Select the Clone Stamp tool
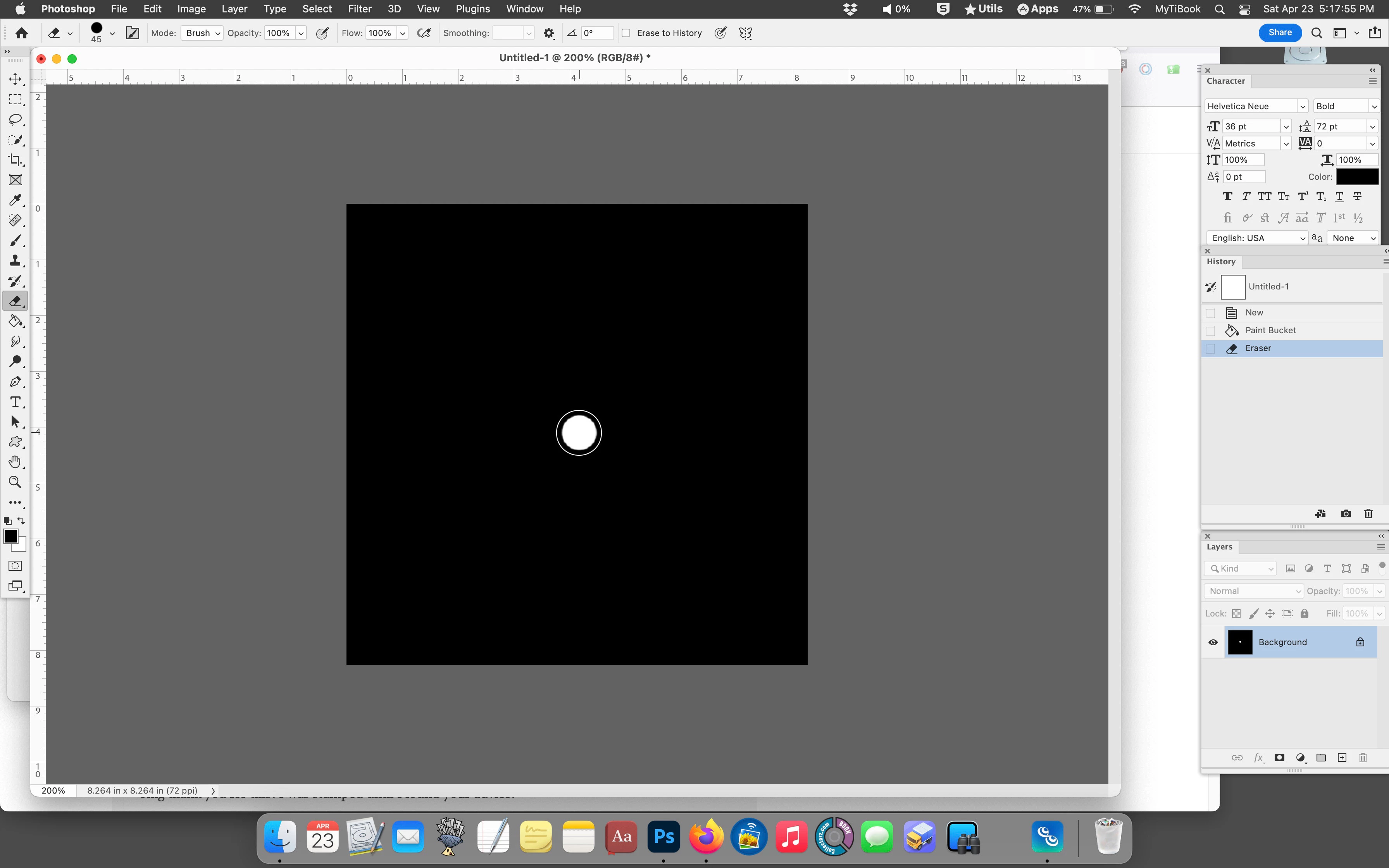 pos(16,261)
